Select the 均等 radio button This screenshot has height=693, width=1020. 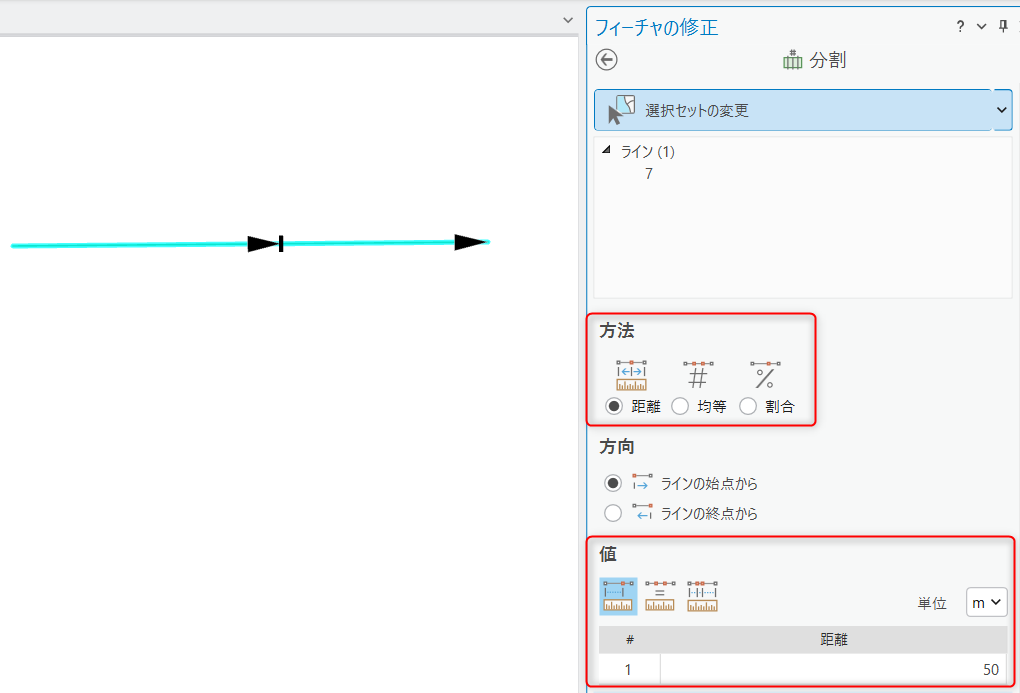(x=680, y=406)
